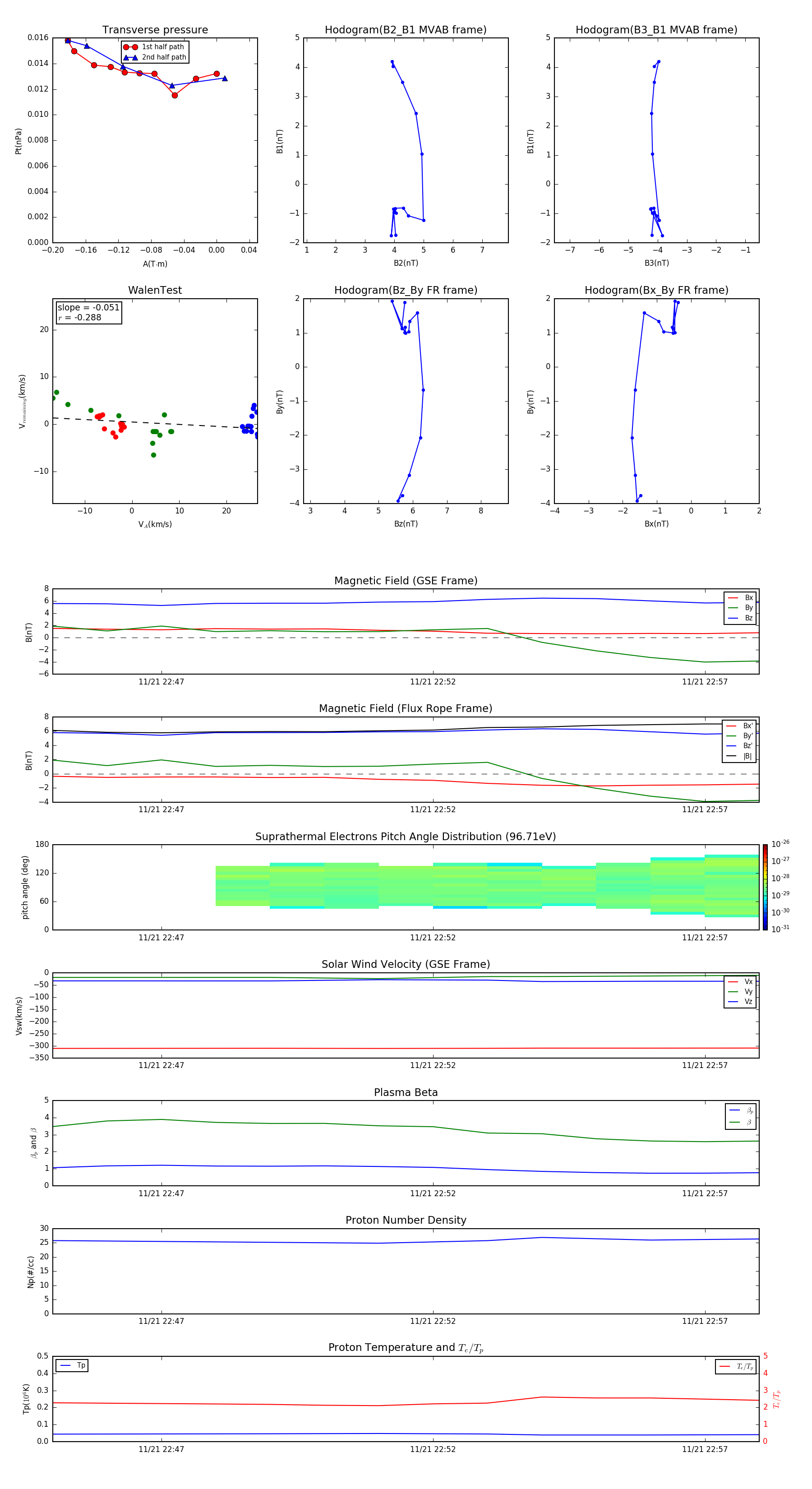Click the 'Bz(nT)' axis label
This screenshot has width=812, height=1489.
tap(406, 524)
